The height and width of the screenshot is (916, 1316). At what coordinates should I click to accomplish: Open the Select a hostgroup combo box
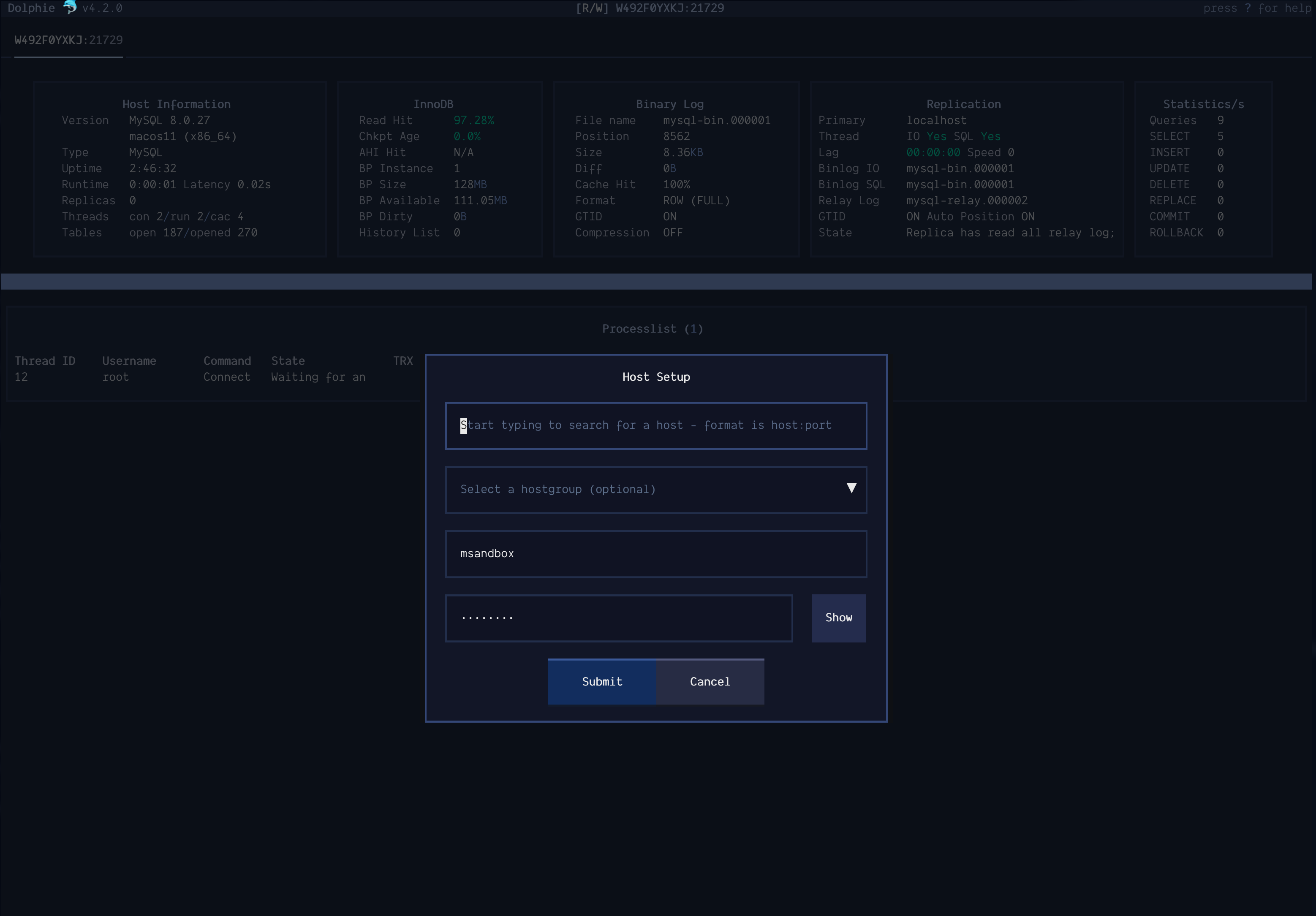642,490
